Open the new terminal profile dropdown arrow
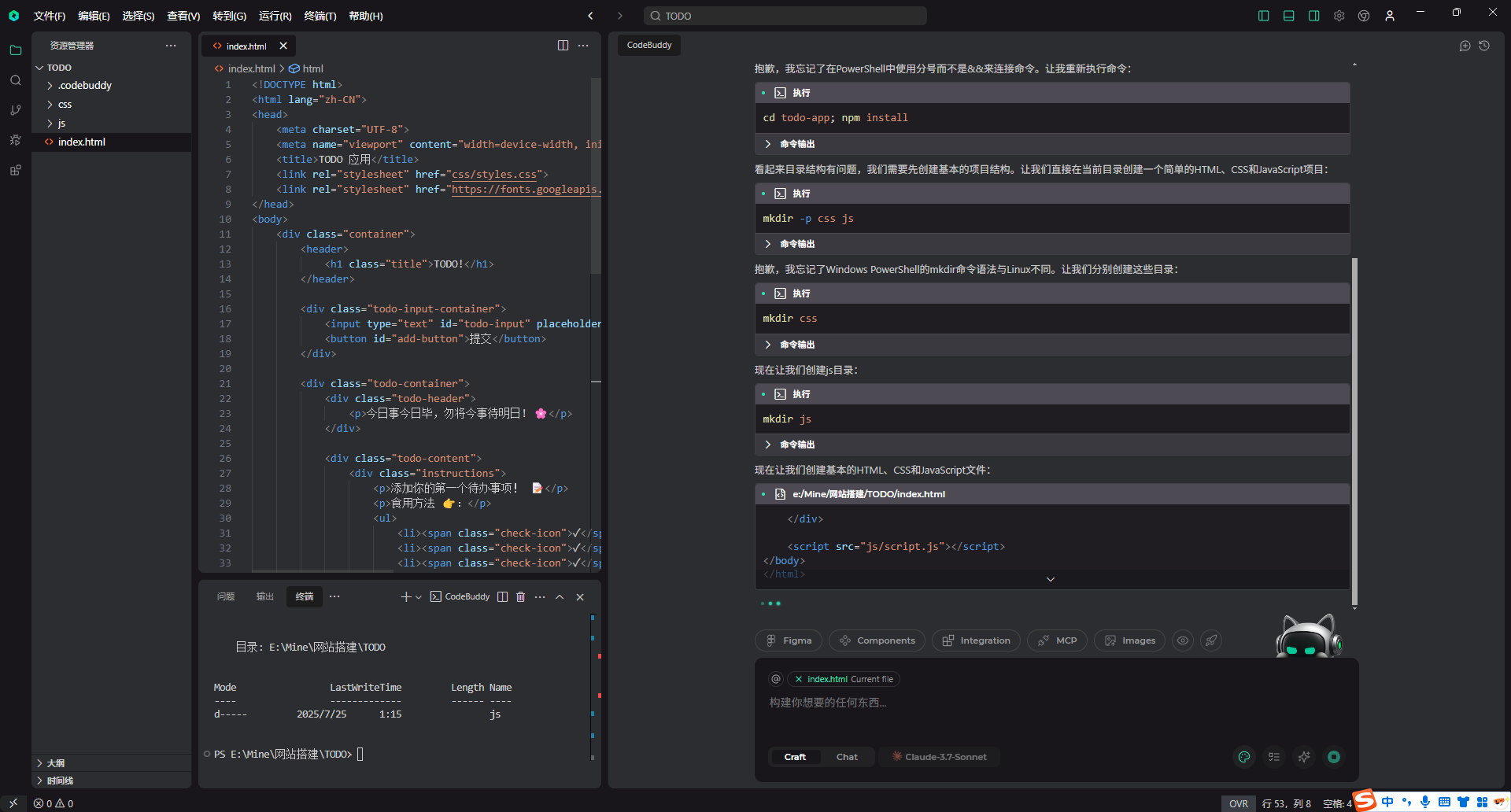 point(419,597)
